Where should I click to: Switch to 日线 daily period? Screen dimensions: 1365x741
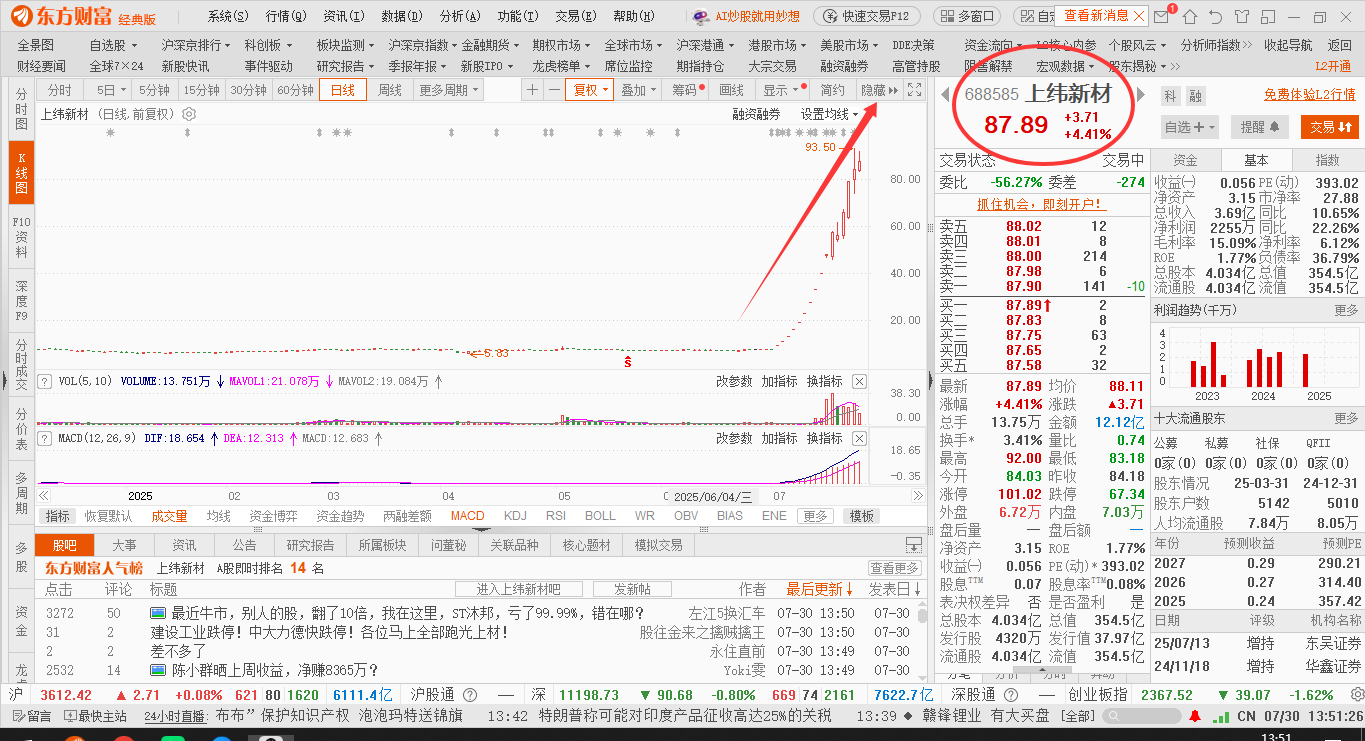click(343, 90)
